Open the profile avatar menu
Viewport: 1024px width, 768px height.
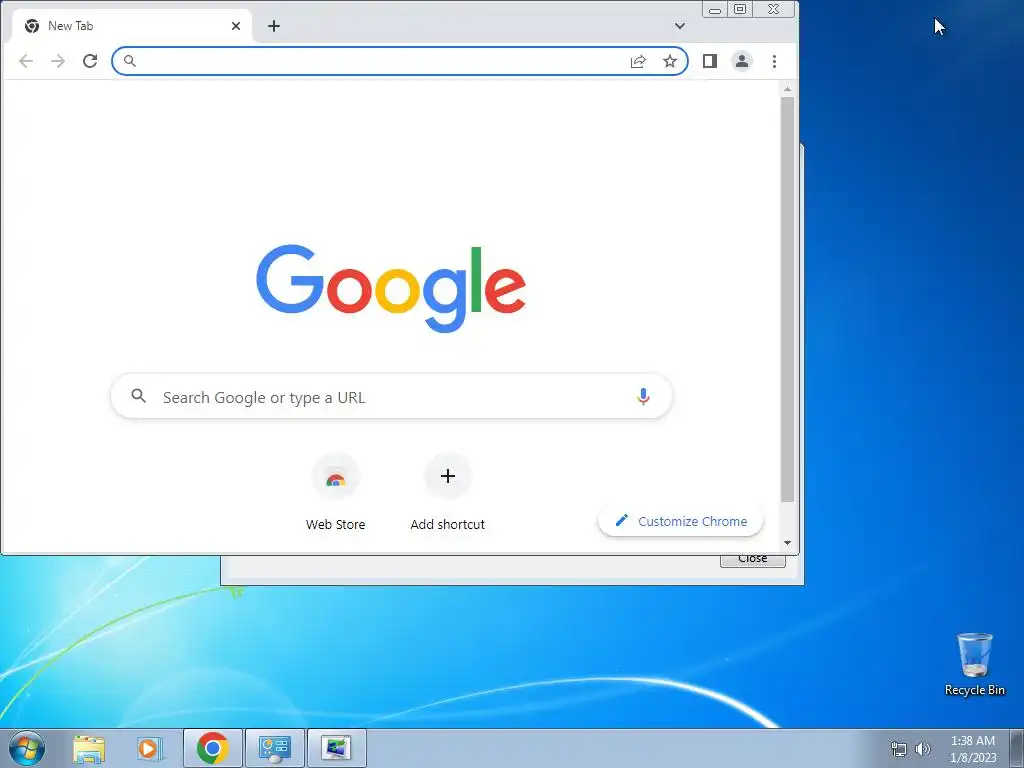coord(742,61)
